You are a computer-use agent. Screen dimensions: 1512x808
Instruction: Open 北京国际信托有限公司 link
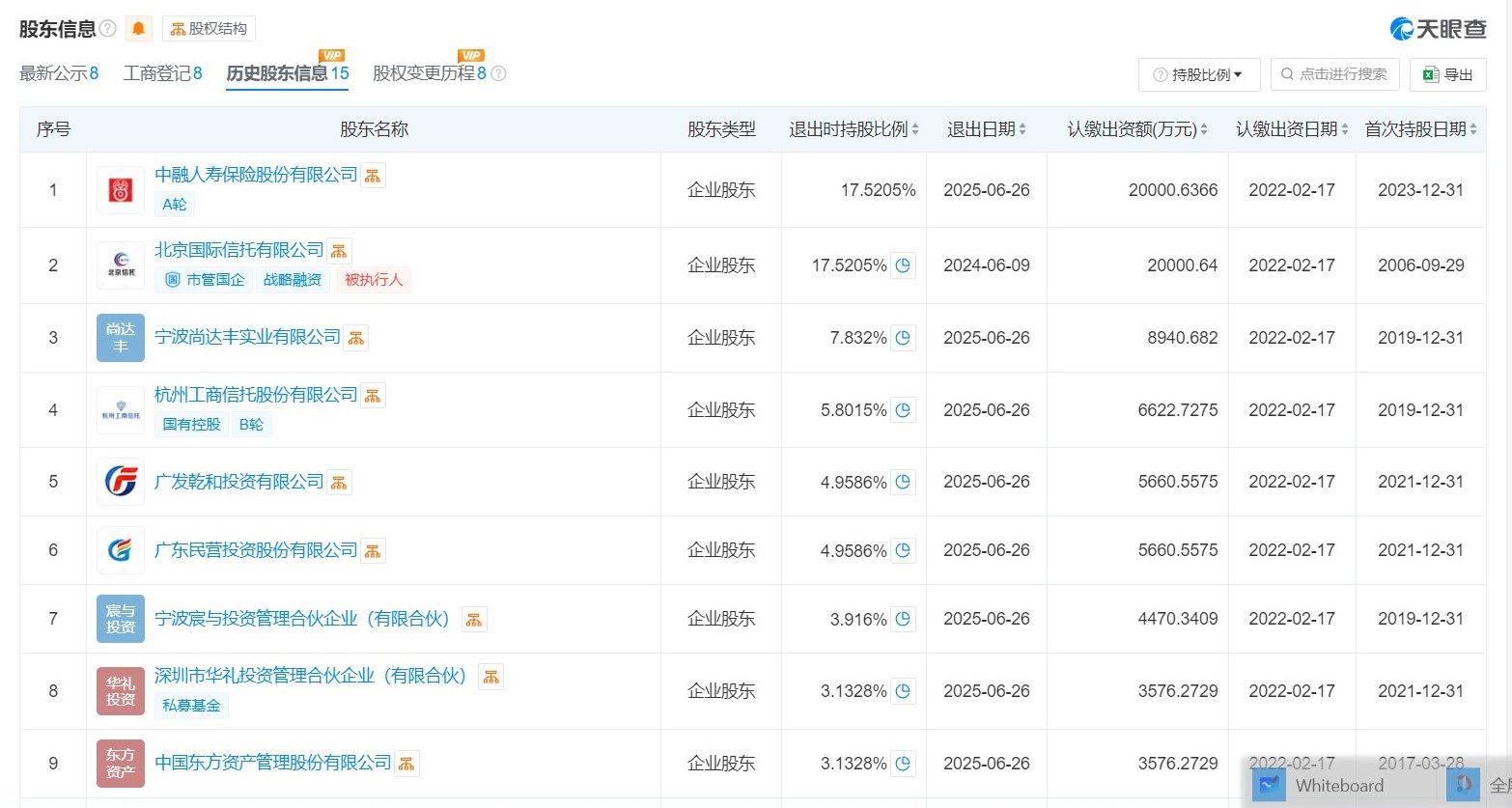tap(239, 250)
